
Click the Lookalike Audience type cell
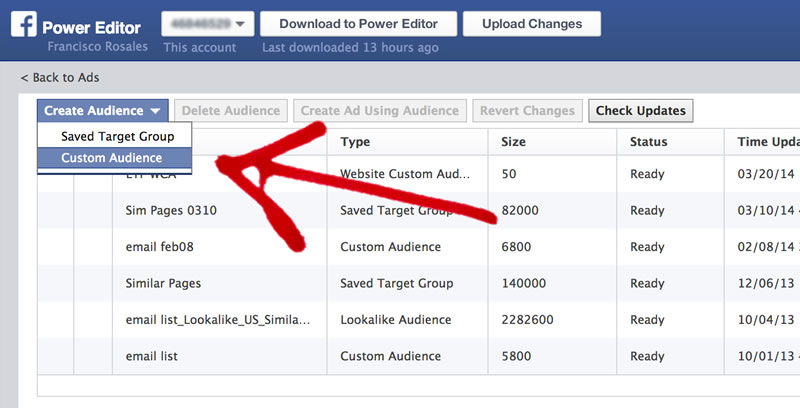coord(396,320)
